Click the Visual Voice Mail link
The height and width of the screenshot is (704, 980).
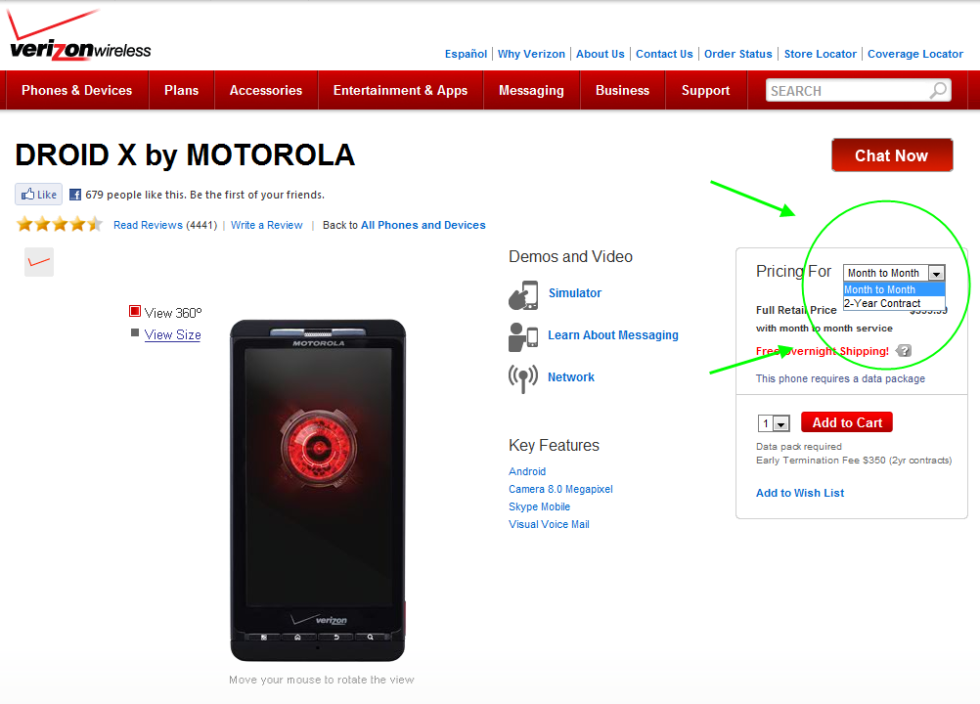click(x=549, y=524)
